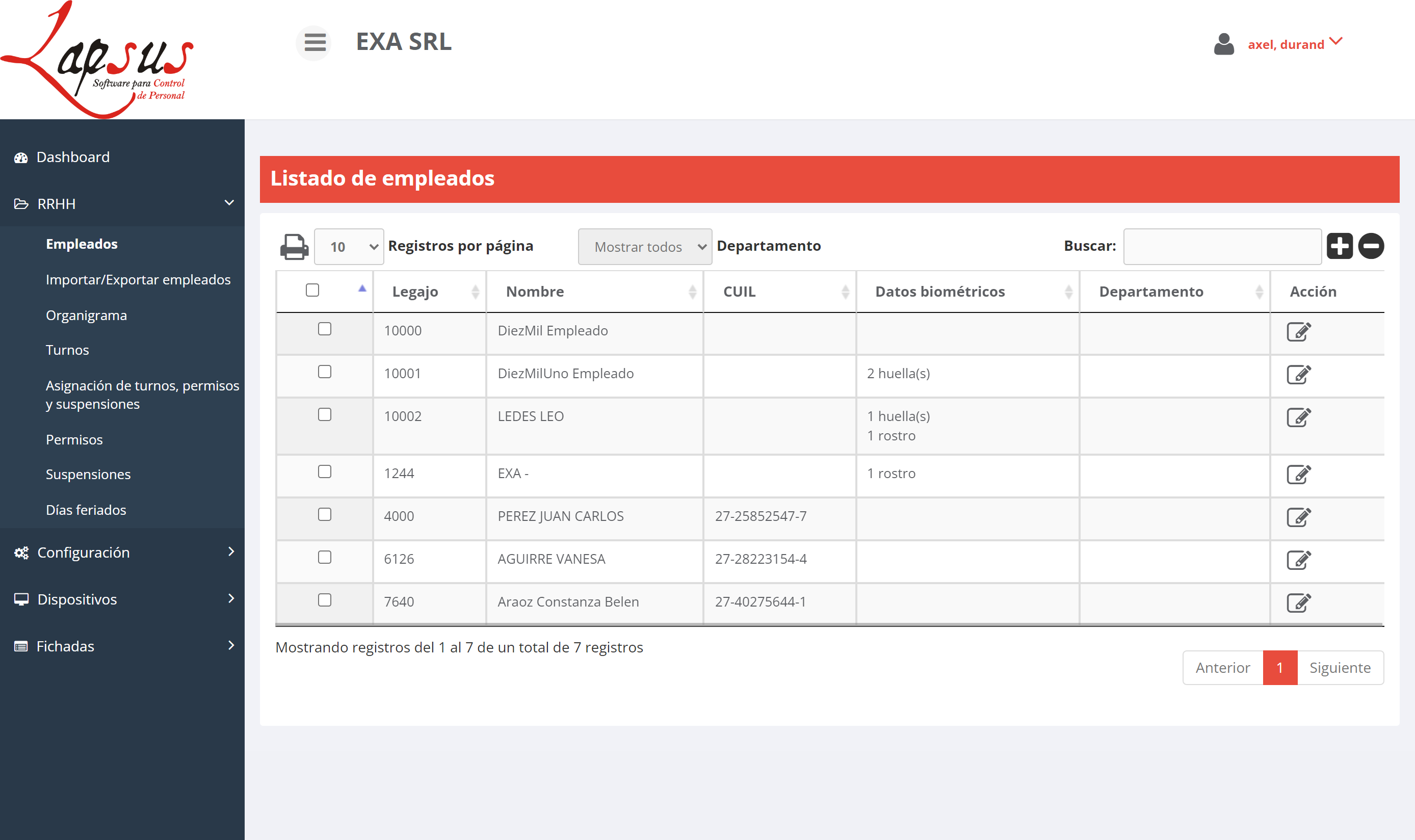
Task: Click the ascending sort arrow in checkbox column
Action: 362,288
